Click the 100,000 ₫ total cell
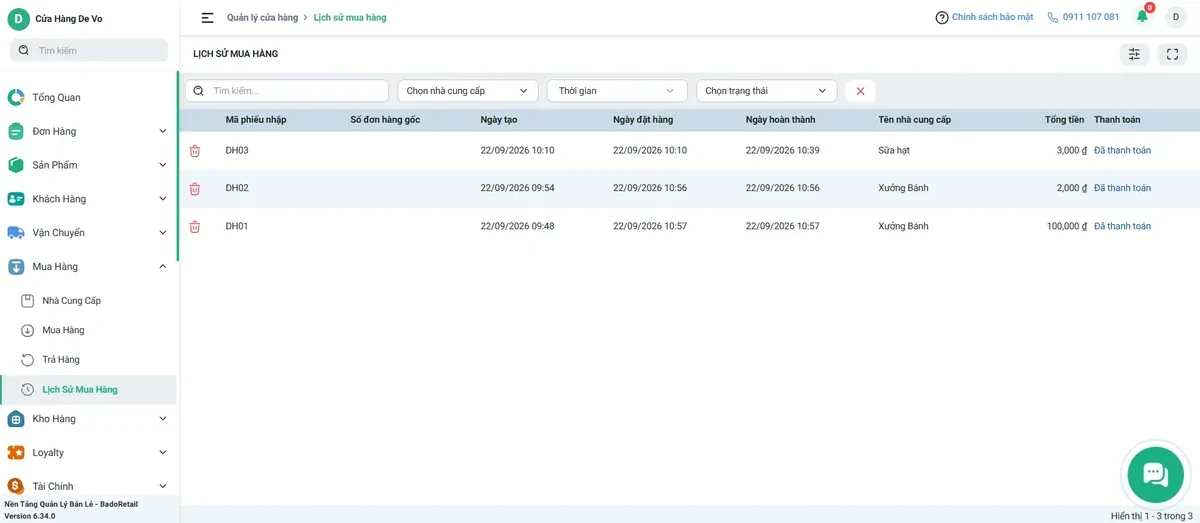This screenshot has width=1200, height=523. 1066,227
